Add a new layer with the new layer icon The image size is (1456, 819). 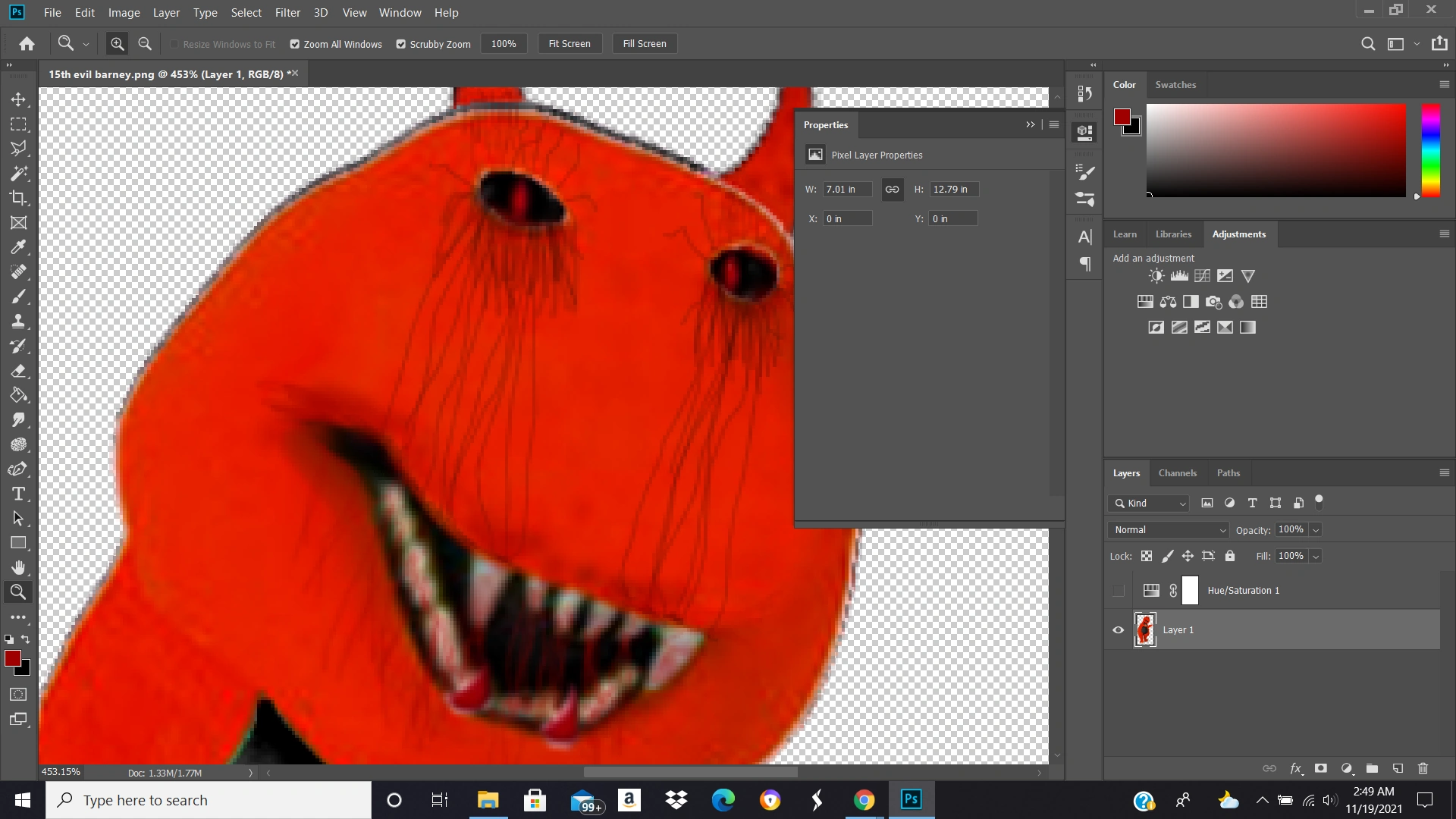(x=1397, y=768)
